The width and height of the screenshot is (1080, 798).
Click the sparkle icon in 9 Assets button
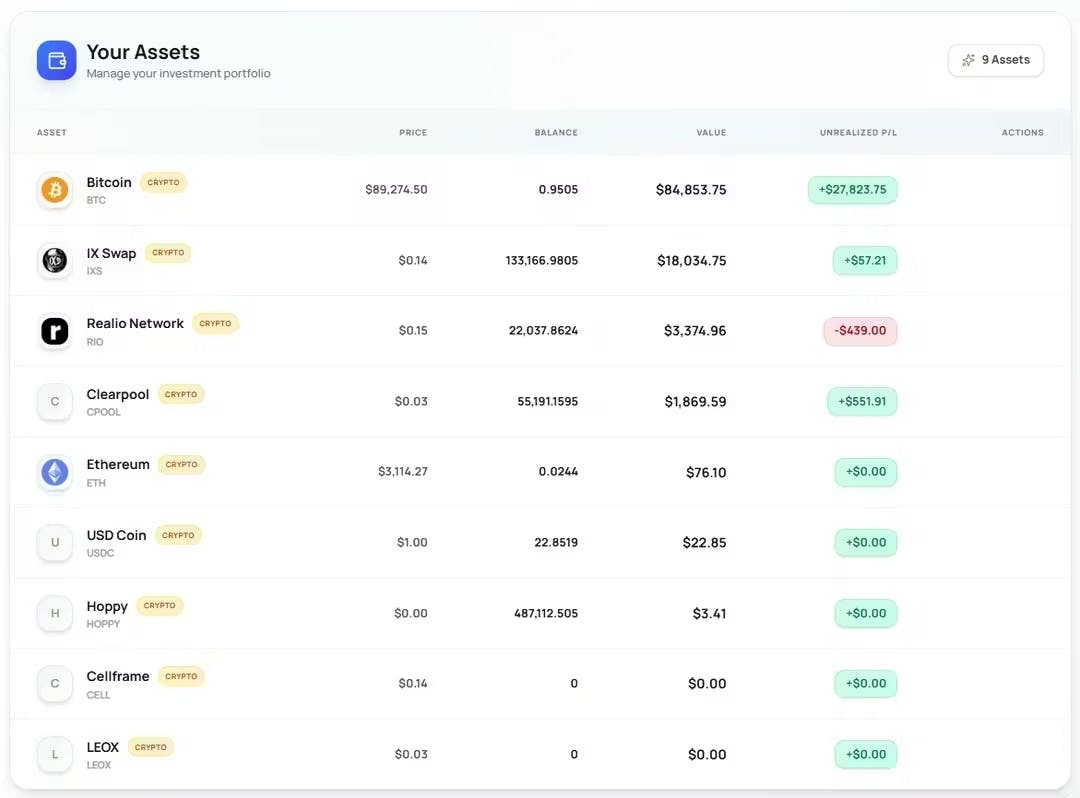(968, 60)
